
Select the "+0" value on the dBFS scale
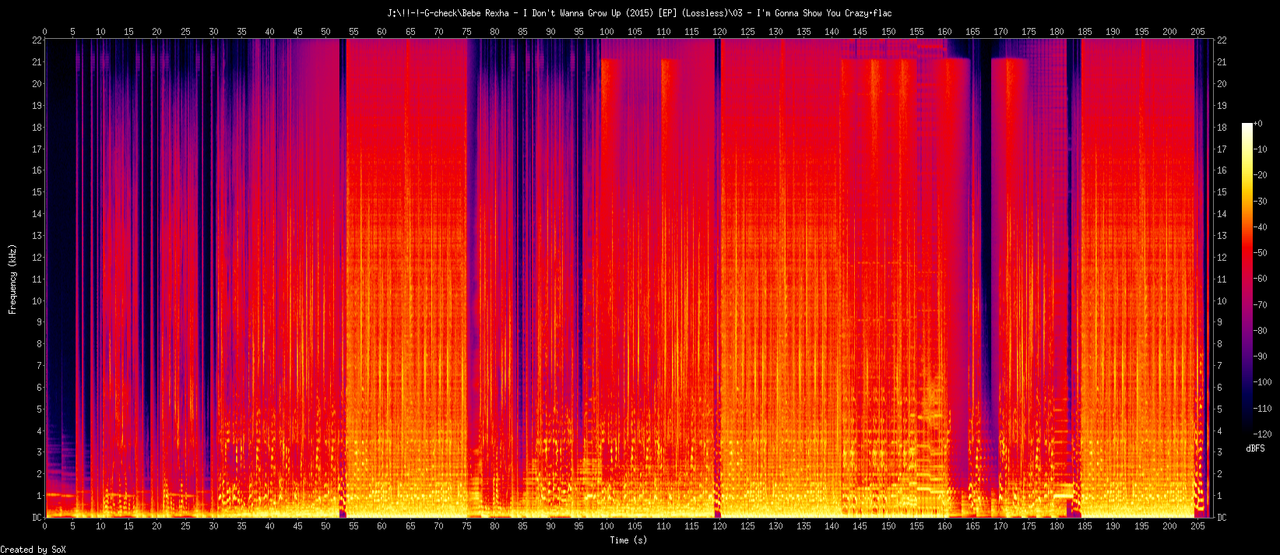(x=1260, y=123)
